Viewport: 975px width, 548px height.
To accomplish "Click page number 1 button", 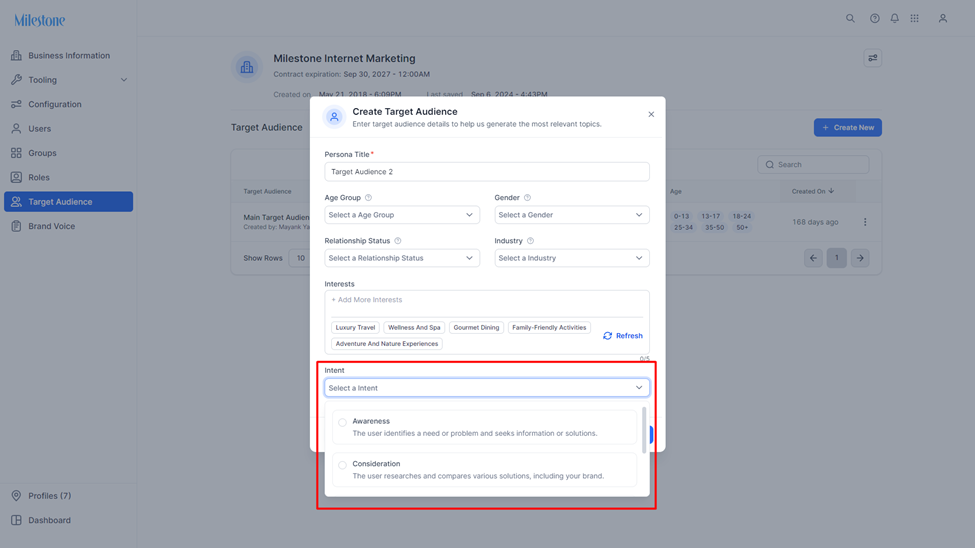I will click(836, 258).
